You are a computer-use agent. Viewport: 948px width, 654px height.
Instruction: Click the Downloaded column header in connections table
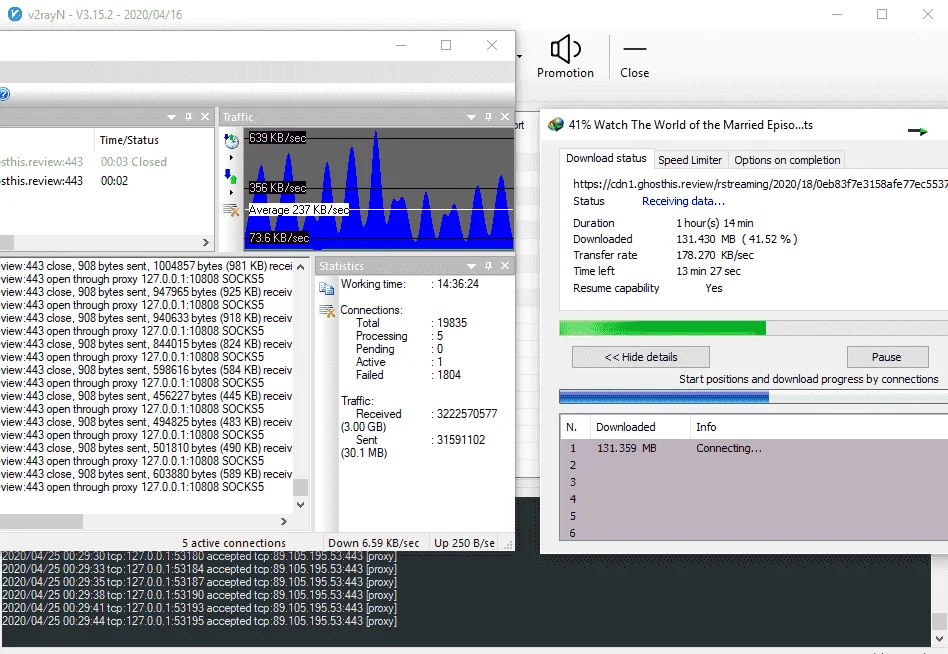640,427
